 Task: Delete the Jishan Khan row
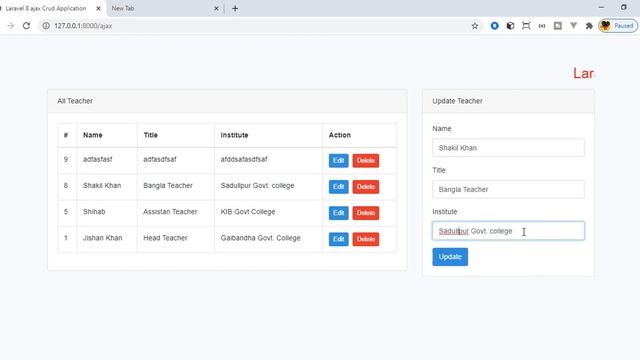366,239
